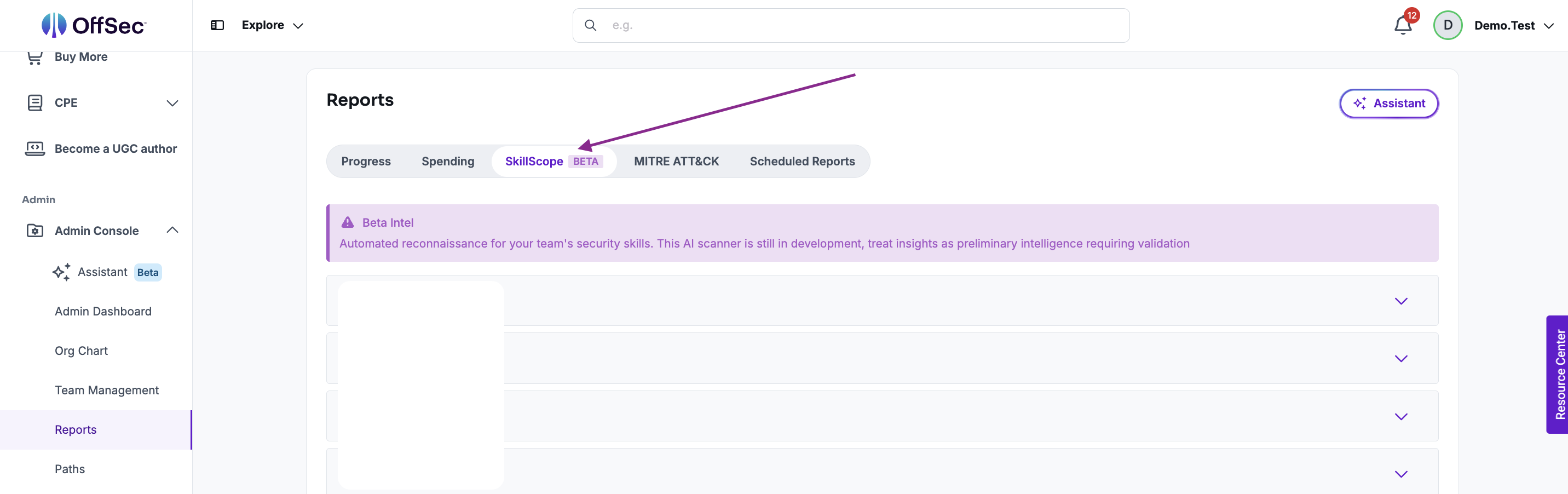Open the notifications bell

coord(1403,26)
